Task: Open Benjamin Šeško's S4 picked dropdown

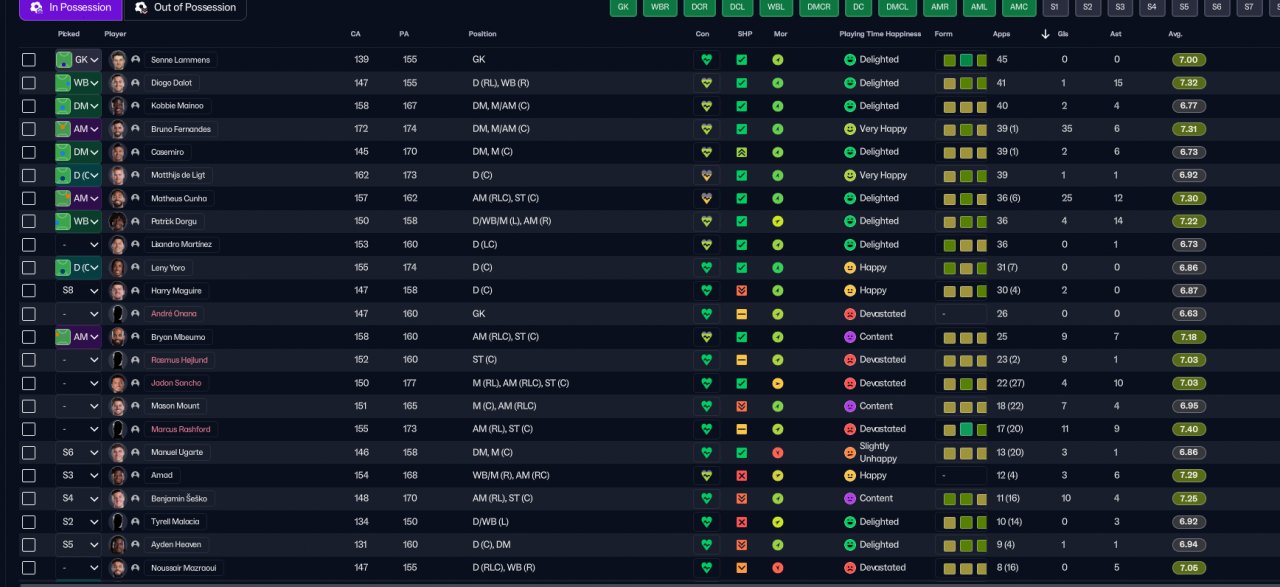Action: (x=78, y=499)
